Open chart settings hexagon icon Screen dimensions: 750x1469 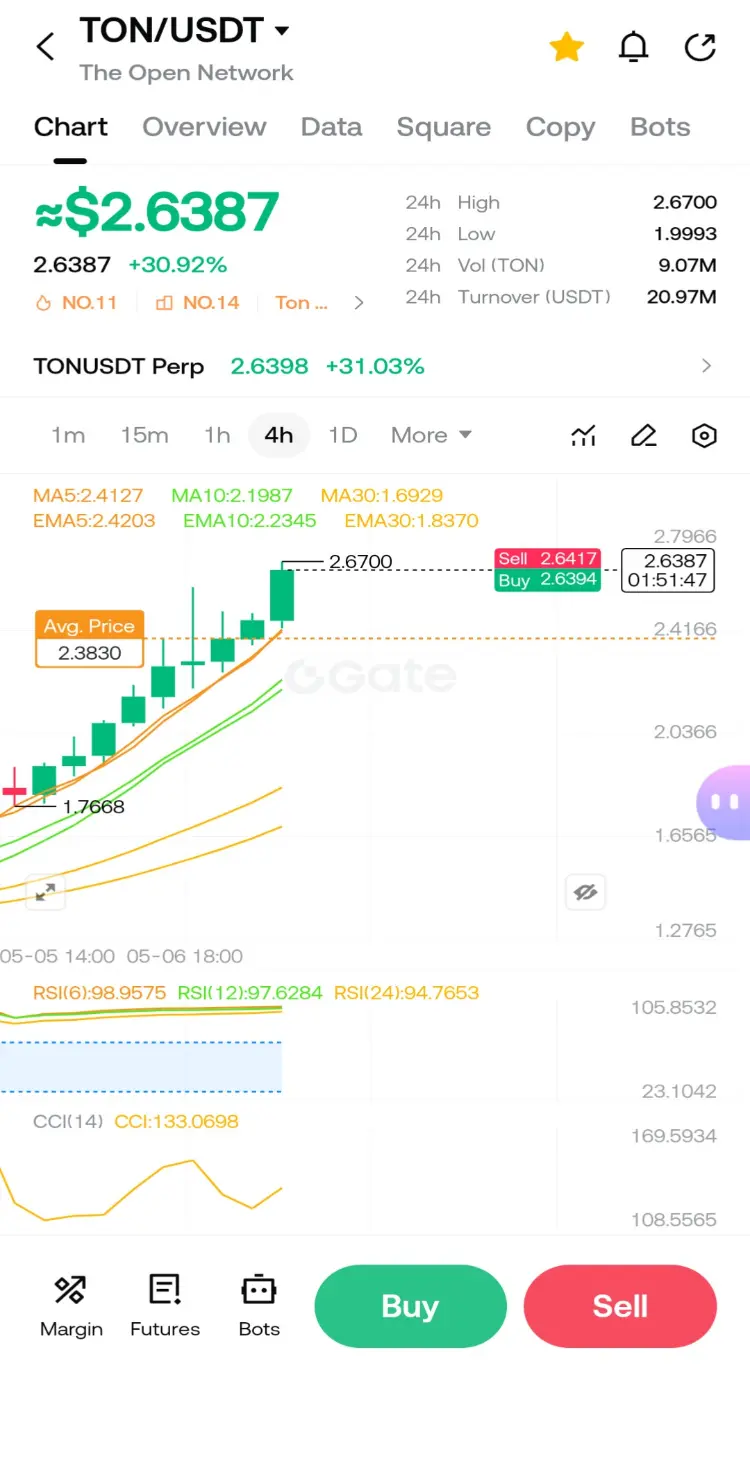point(704,436)
